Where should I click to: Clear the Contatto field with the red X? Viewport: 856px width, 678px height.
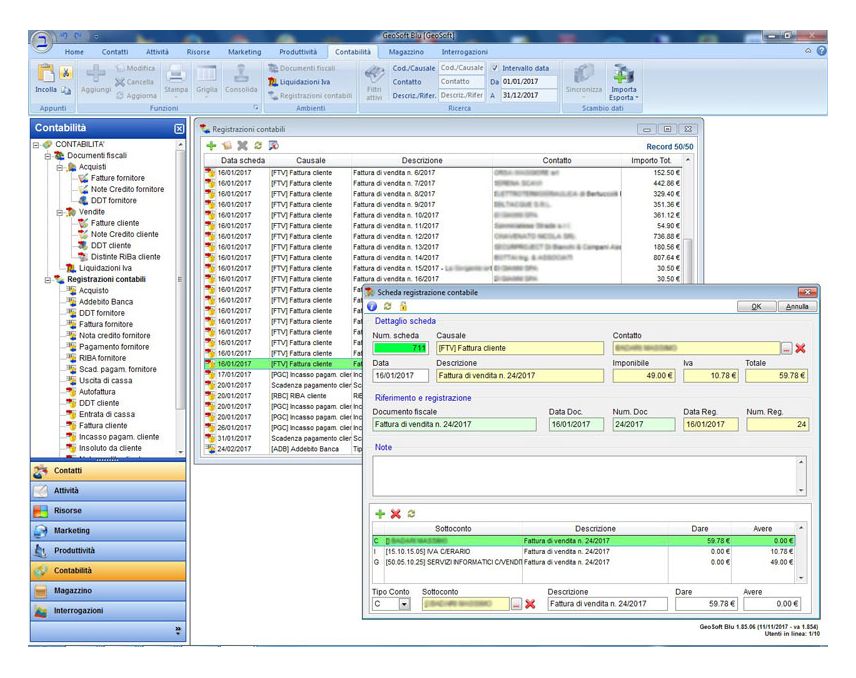click(x=800, y=348)
